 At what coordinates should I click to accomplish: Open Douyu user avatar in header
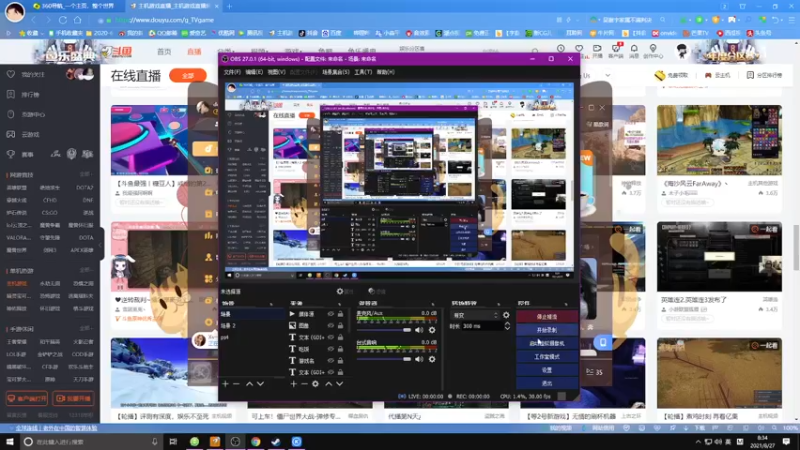pyautogui.click(x=682, y=51)
